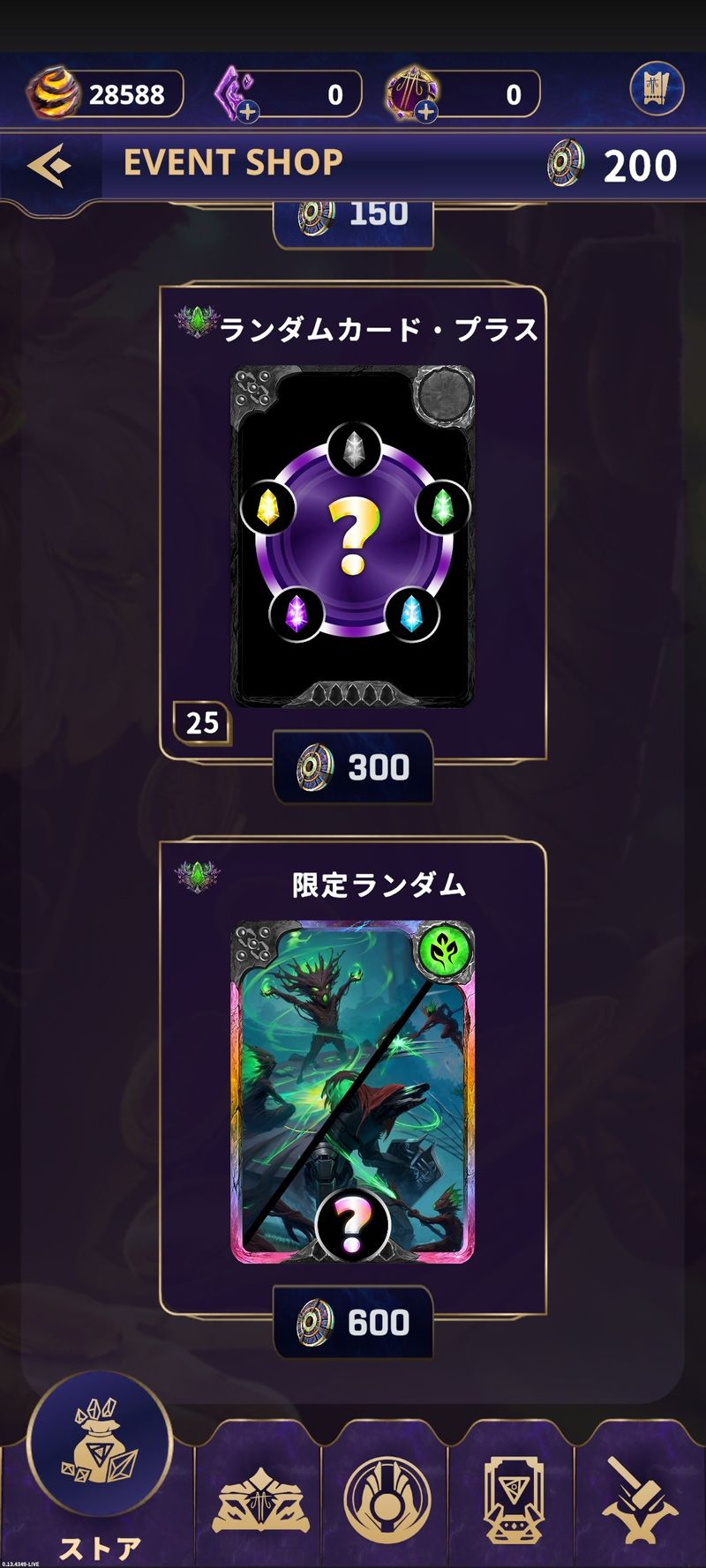Image resolution: width=706 pixels, height=1568 pixels.
Task: Tap the gem emblem beside 限定ランダム
Action: [x=197, y=877]
